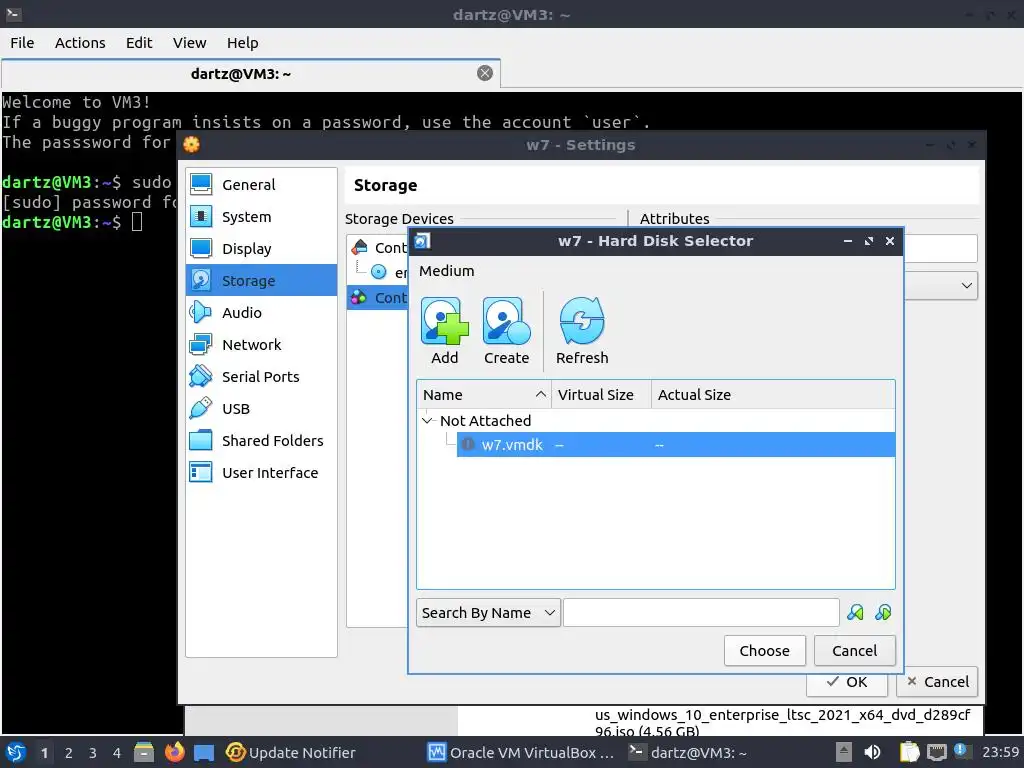This screenshot has width=1024, height=768.
Task: Open Serial Ports settings category
Action: point(261,377)
